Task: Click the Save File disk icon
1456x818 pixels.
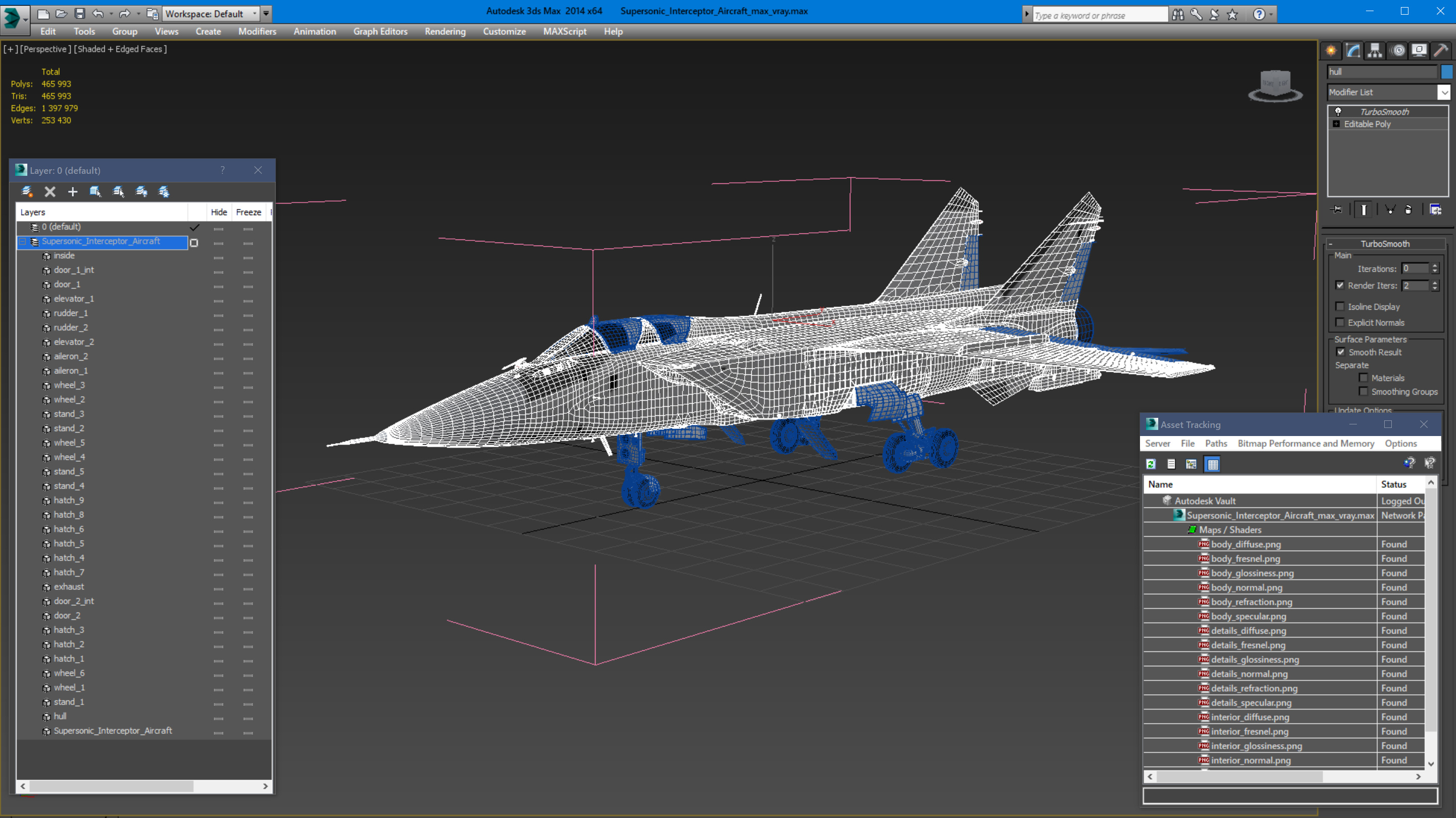Action: pos(80,14)
